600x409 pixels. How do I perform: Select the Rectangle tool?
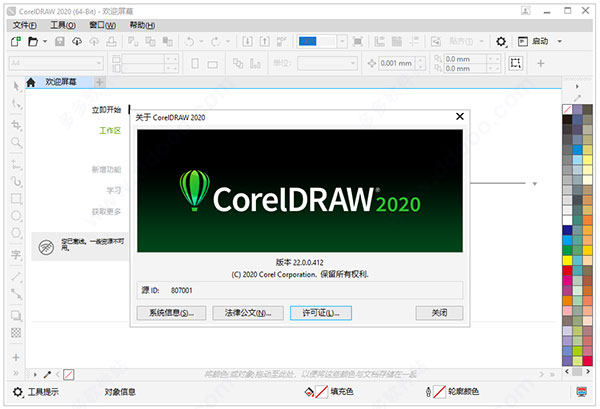coord(16,199)
